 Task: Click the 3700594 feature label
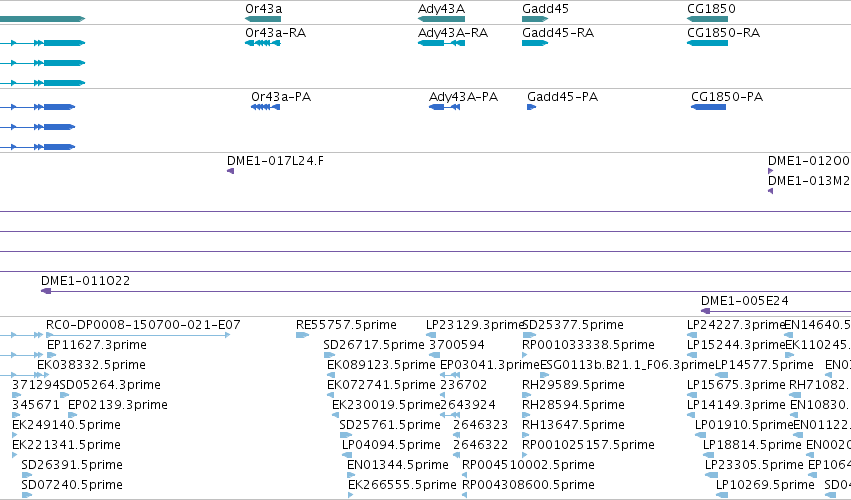point(456,345)
